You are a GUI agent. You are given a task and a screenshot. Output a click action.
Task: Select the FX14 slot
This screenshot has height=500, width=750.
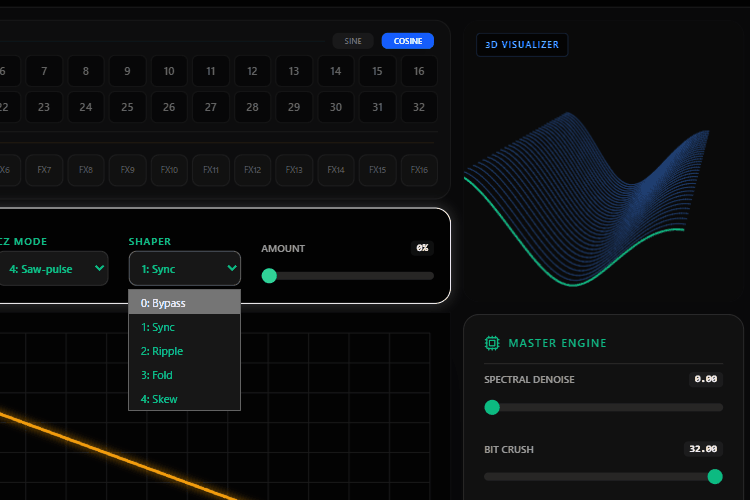(336, 170)
